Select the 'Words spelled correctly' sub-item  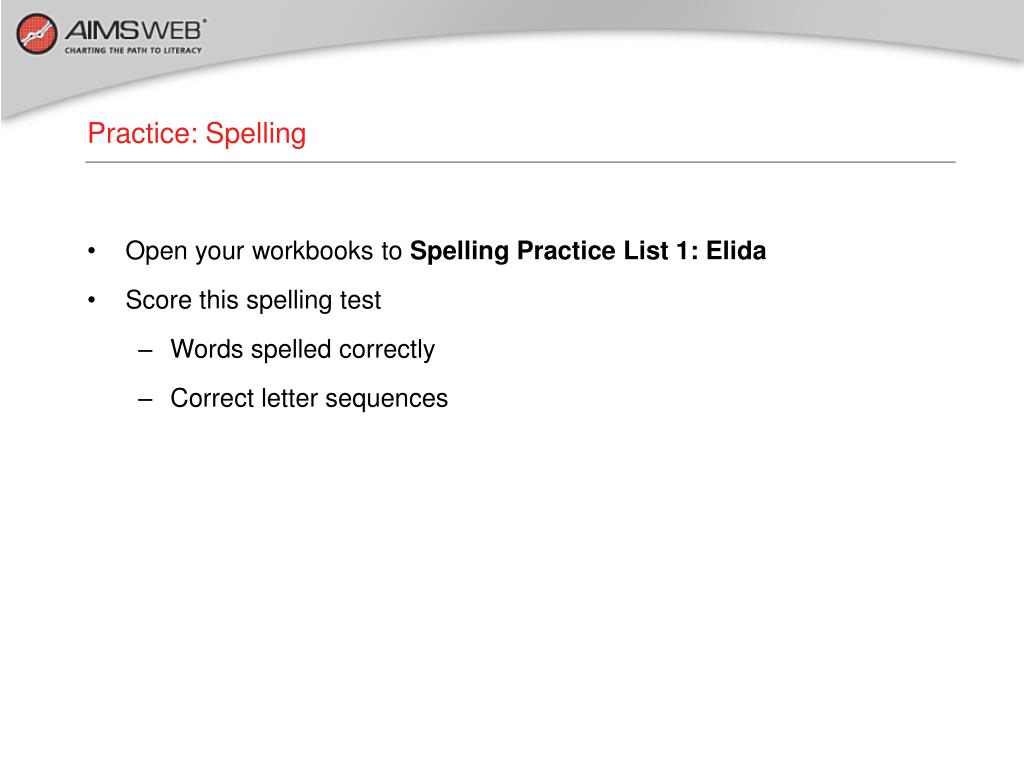point(302,350)
